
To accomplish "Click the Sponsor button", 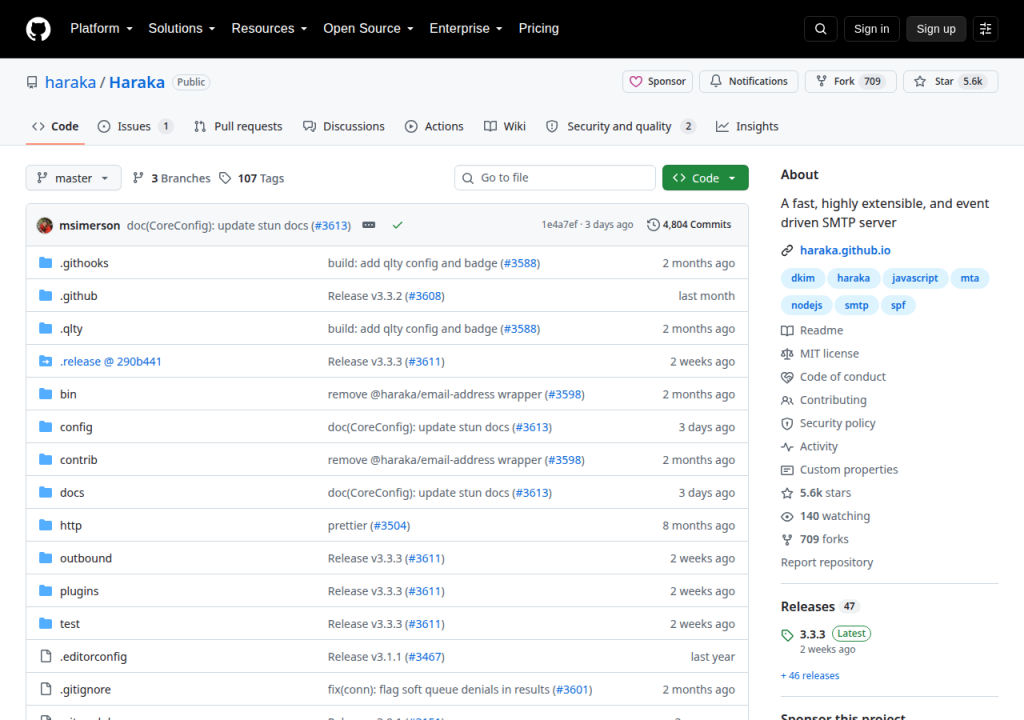I will pos(657,82).
